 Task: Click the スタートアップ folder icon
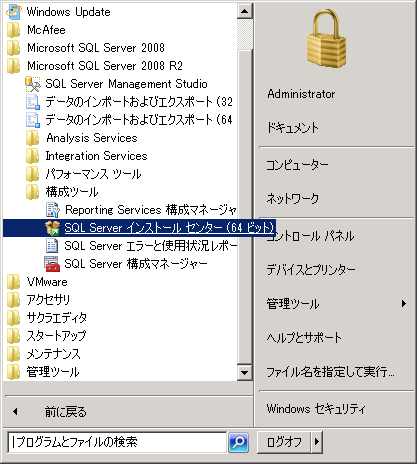(x=14, y=336)
